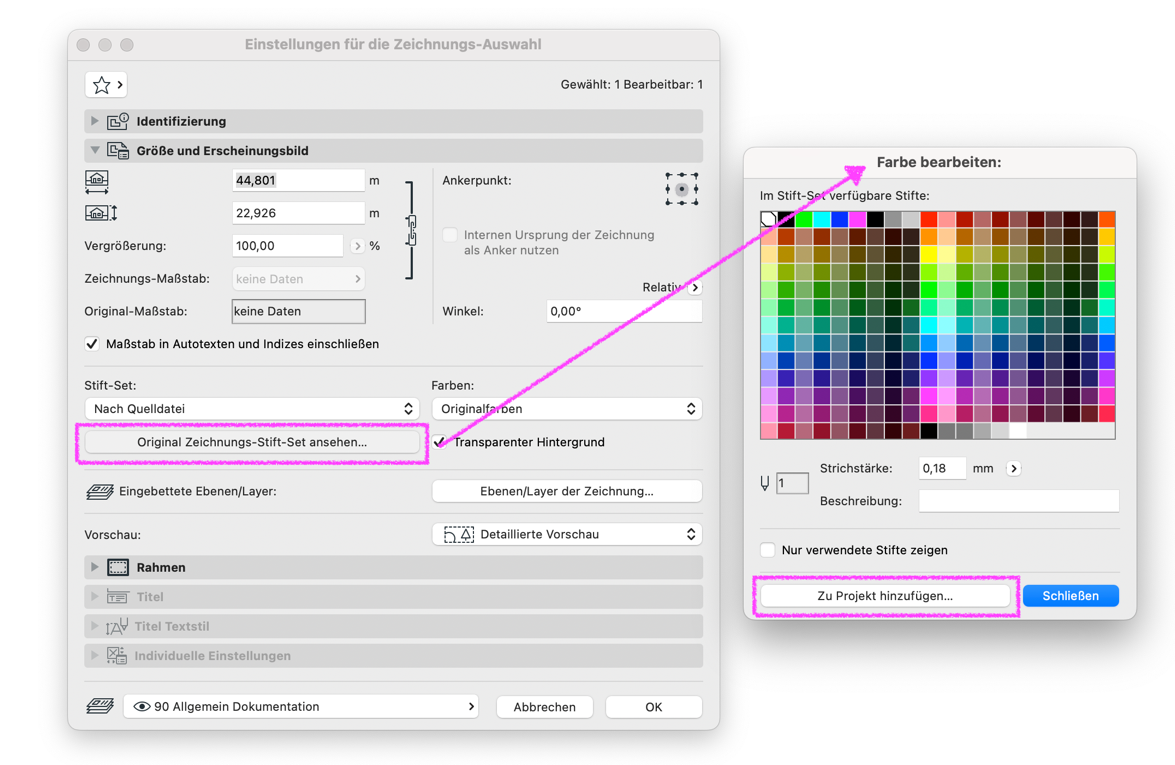Select the magenta pen swatch in top row
The width and height of the screenshot is (1175, 765).
858,219
